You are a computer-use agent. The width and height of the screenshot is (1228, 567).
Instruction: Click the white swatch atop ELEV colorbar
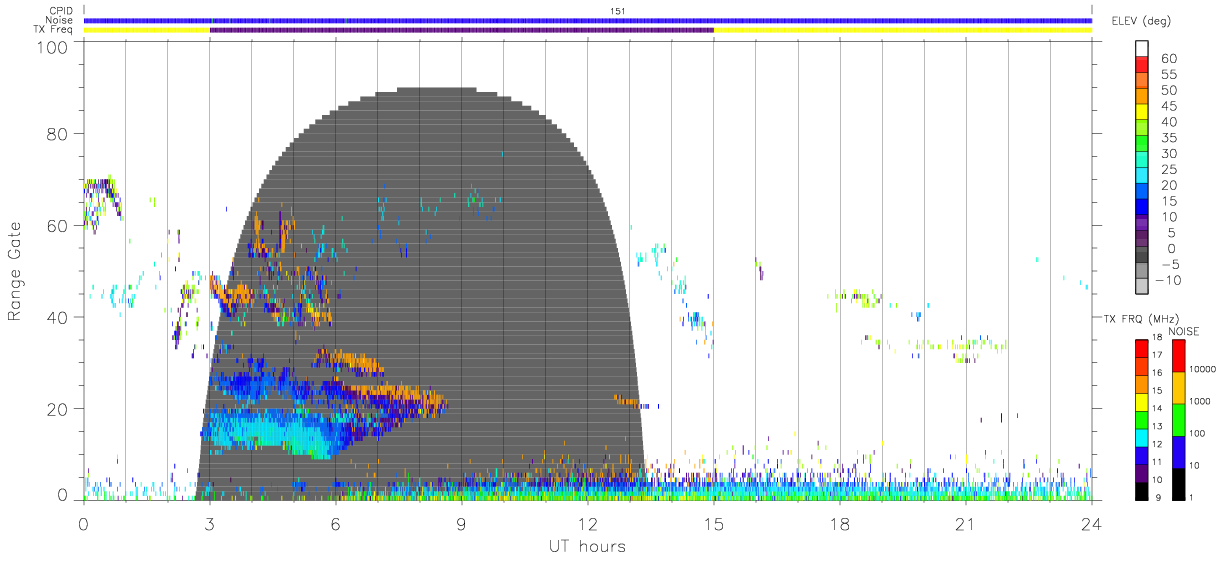tap(1142, 49)
